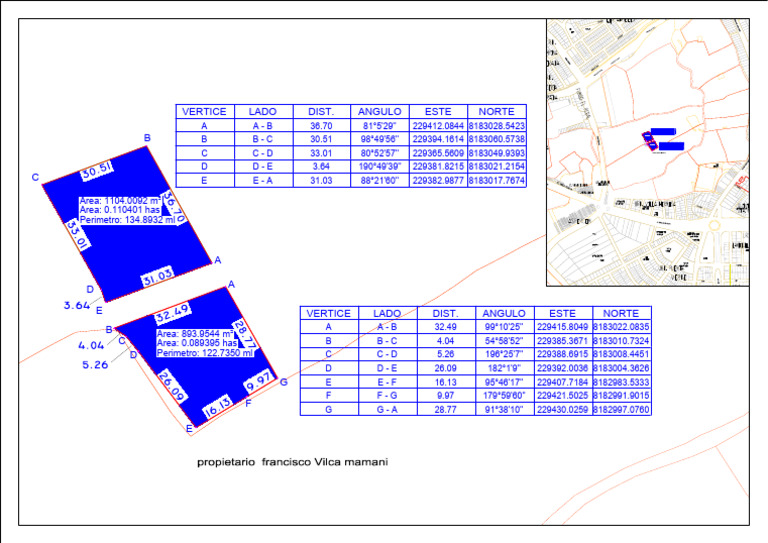Select the angle cell 91°38'10"
768x543 pixels.
click(504, 410)
